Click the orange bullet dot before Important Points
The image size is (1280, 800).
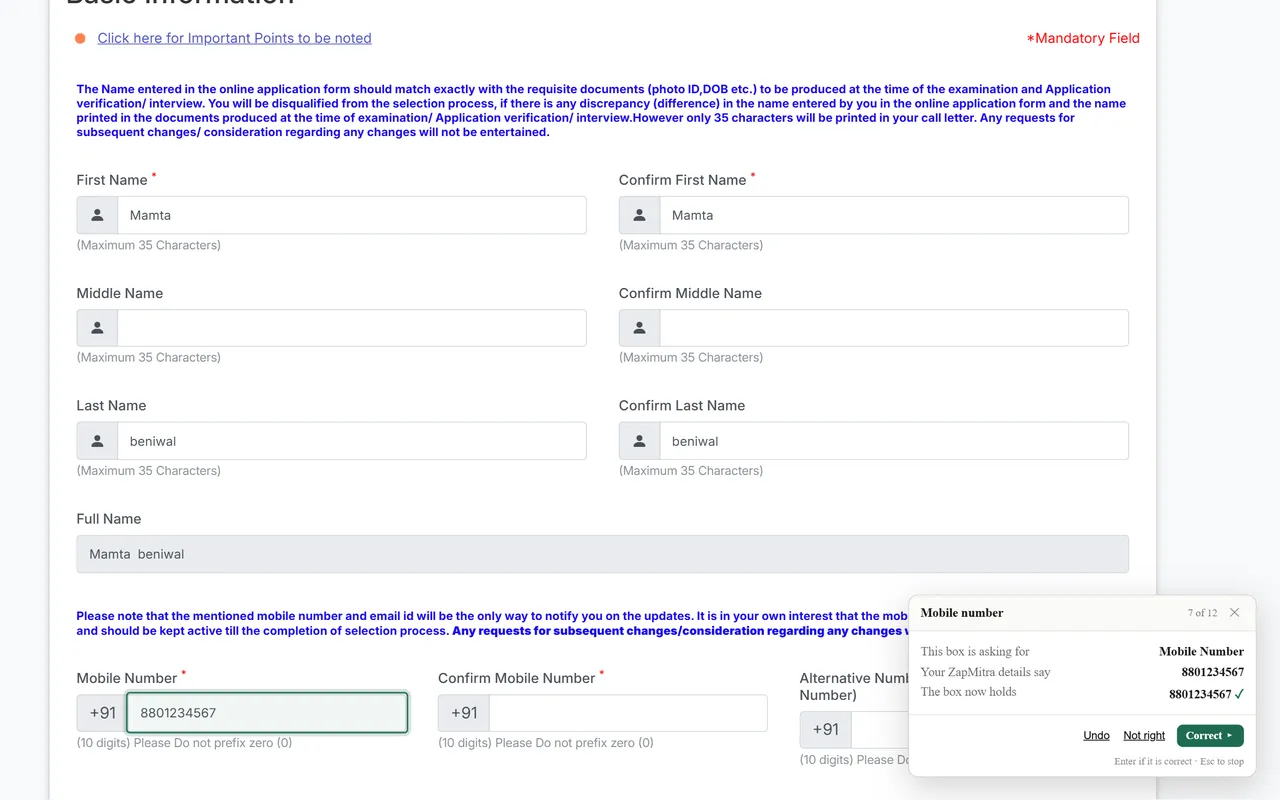tap(80, 38)
